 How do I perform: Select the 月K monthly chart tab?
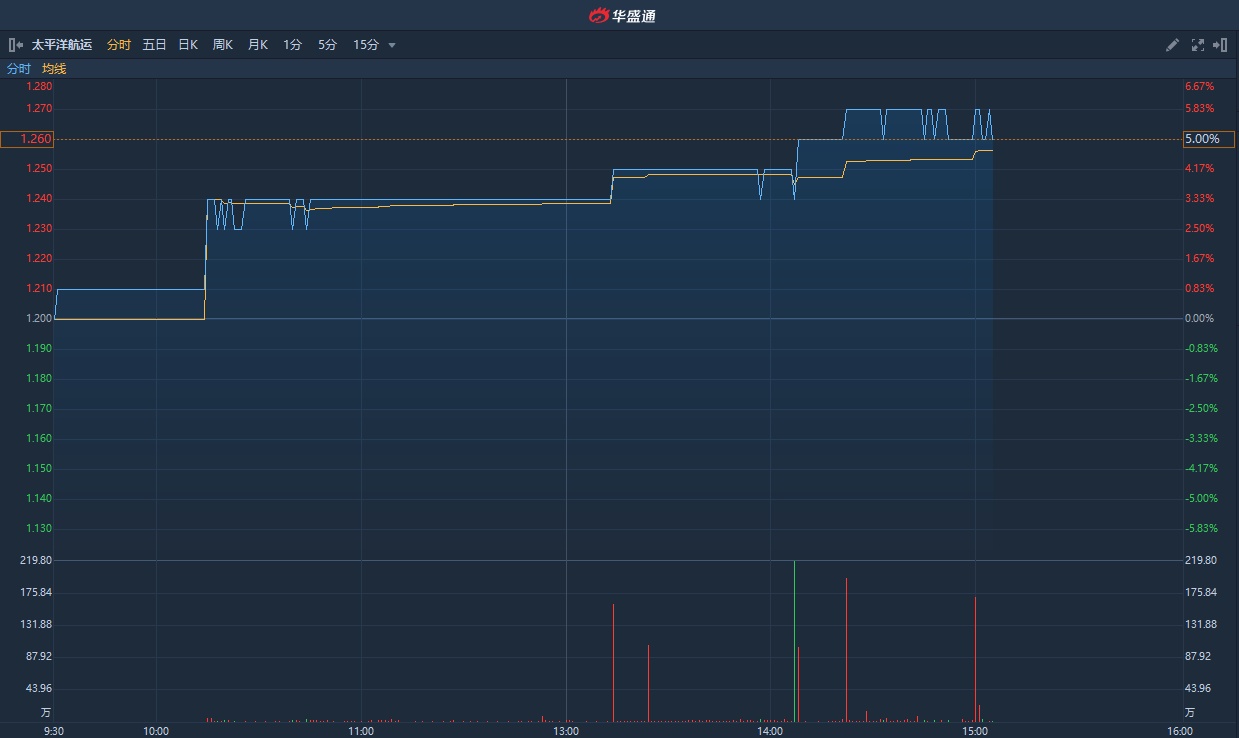pyautogui.click(x=258, y=45)
